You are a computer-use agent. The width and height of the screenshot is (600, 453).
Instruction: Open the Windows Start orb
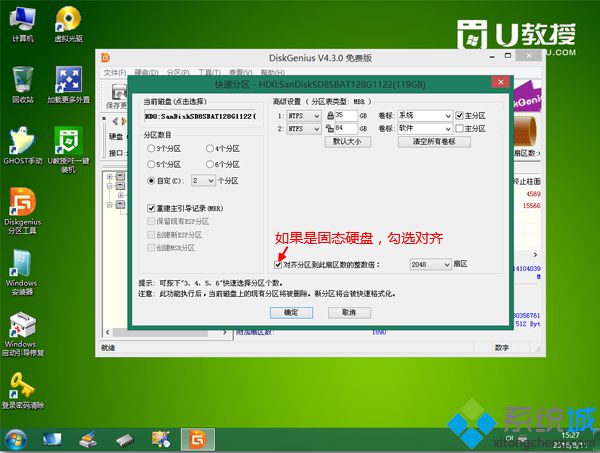(x=15, y=440)
